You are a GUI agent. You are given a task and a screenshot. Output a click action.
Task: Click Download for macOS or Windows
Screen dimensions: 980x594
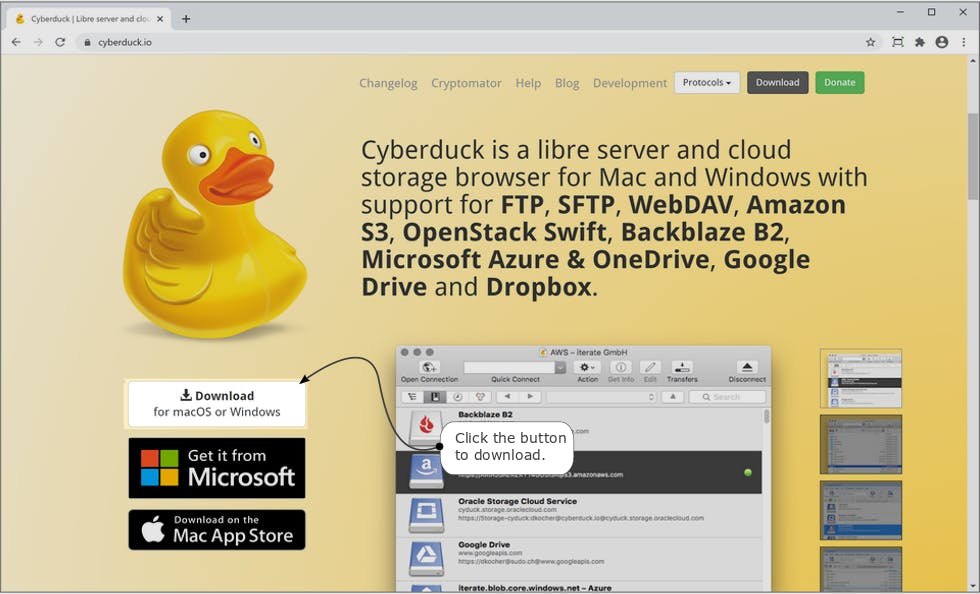(x=217, y=404)
